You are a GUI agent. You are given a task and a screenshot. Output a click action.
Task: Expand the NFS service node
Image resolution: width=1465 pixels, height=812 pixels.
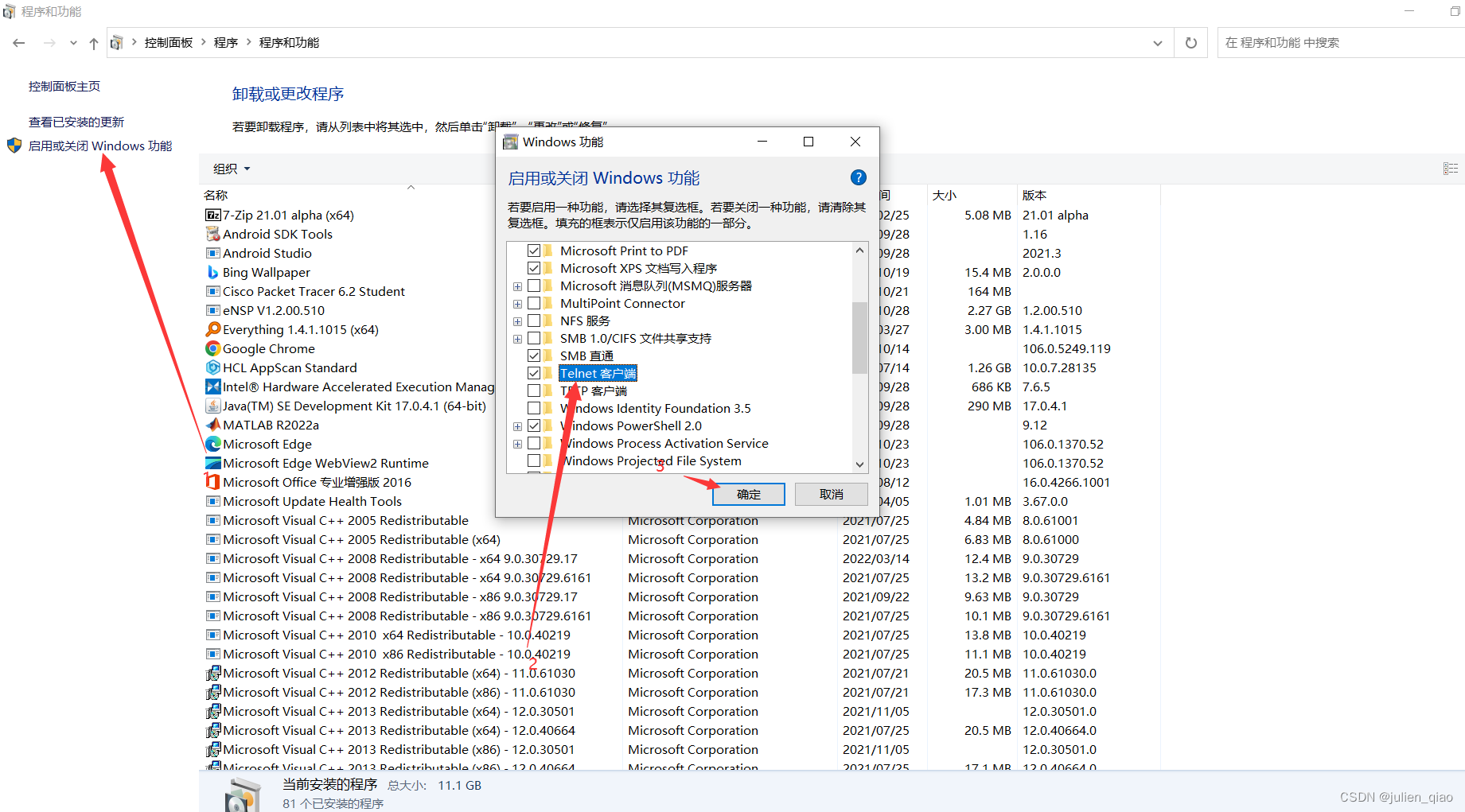(x=517, y=321)
